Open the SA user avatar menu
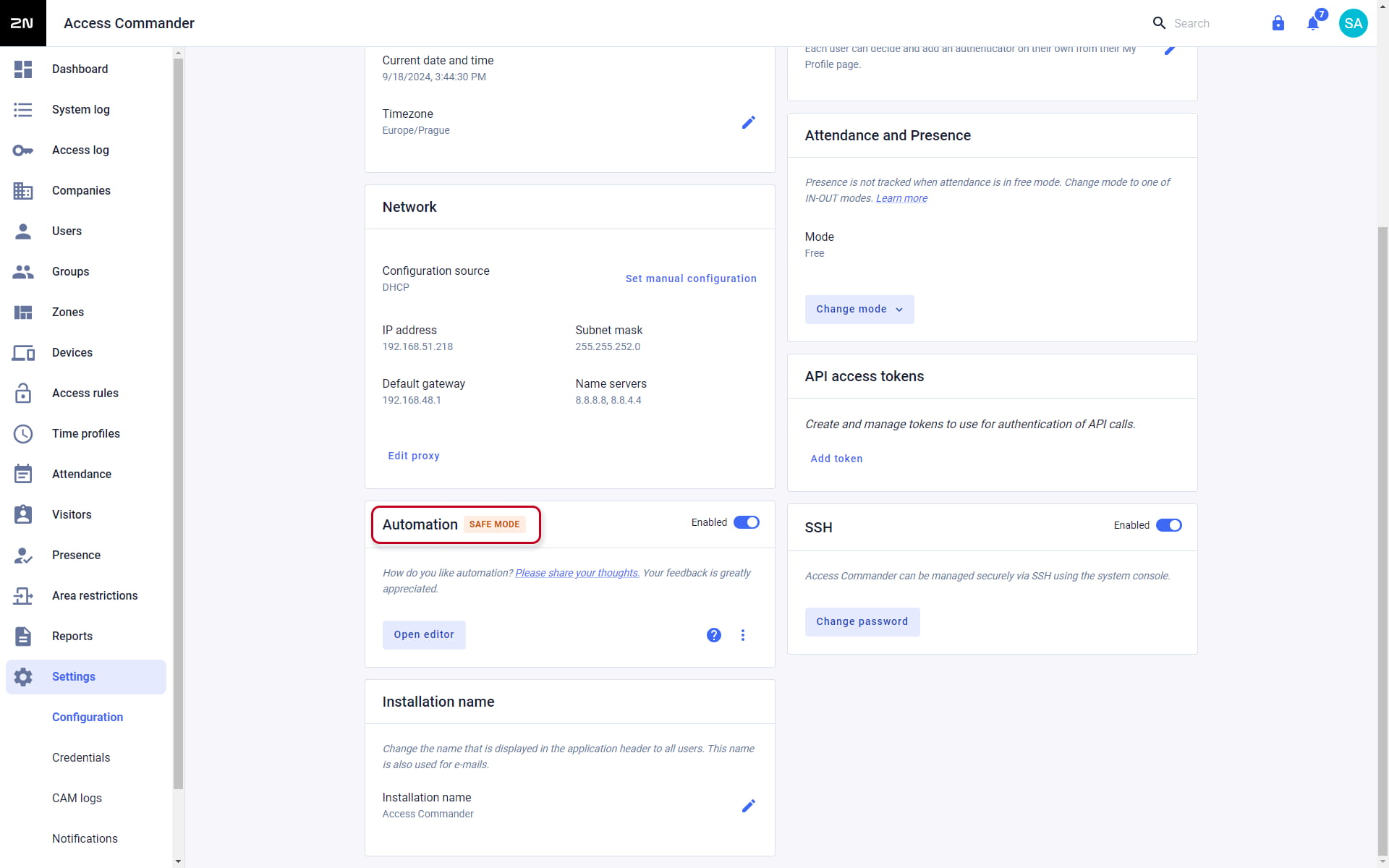Image resolution: width=1389 pixels, height=868 pixels. point(1354,23)
